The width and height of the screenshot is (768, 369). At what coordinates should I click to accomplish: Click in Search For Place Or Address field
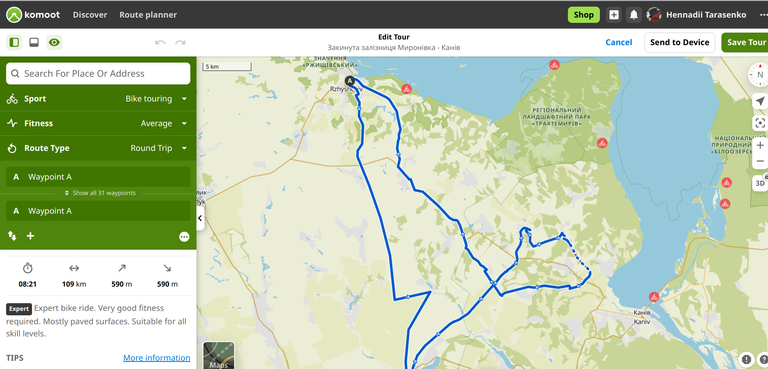pyautogui.click(x=98, y=74)
